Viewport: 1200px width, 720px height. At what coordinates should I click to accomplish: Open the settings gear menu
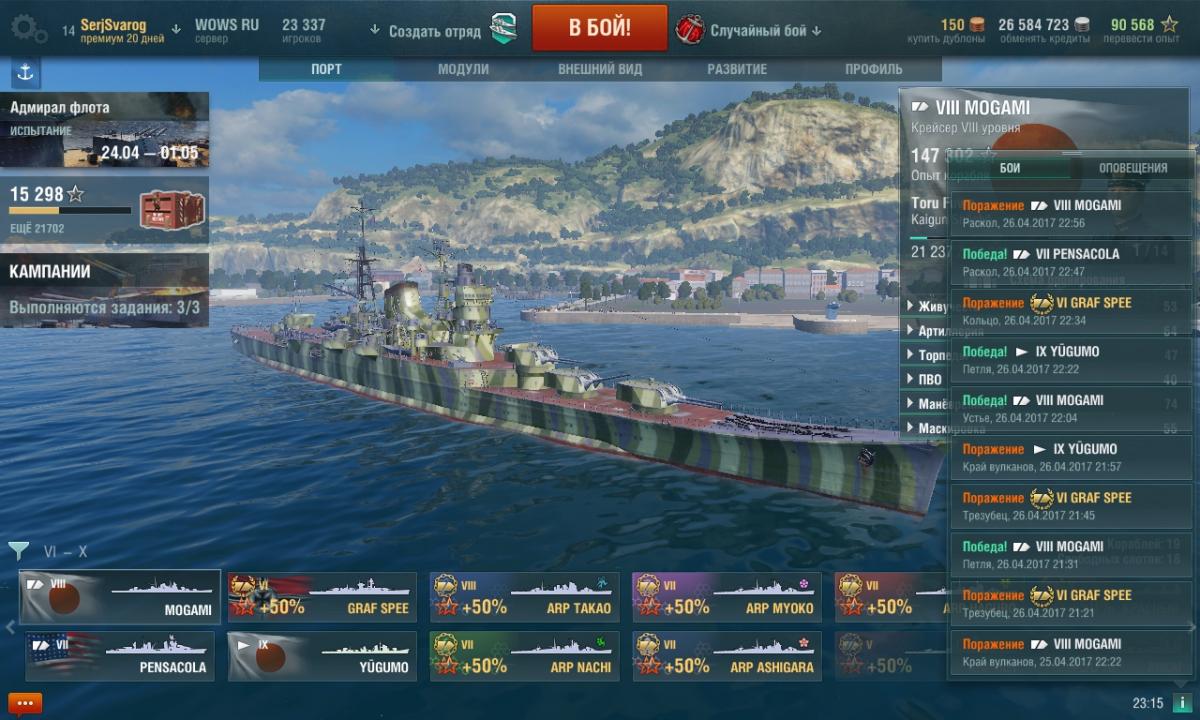(x=28, y=29)
